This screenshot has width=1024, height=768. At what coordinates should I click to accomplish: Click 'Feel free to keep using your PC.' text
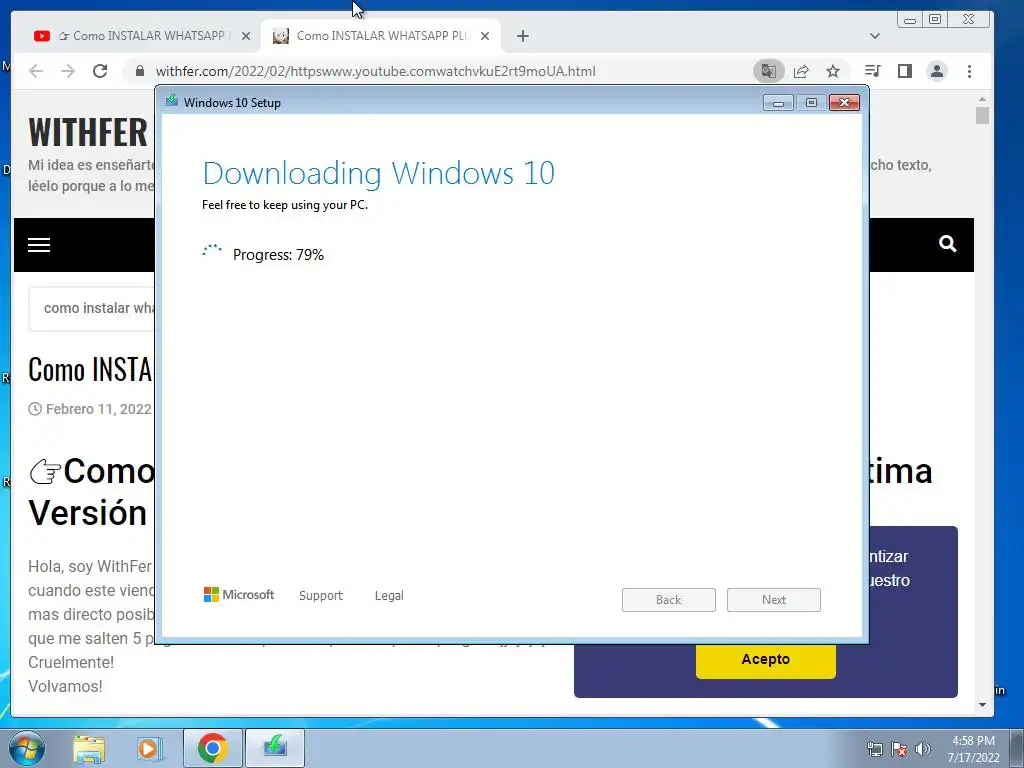[x=285, y=205]
